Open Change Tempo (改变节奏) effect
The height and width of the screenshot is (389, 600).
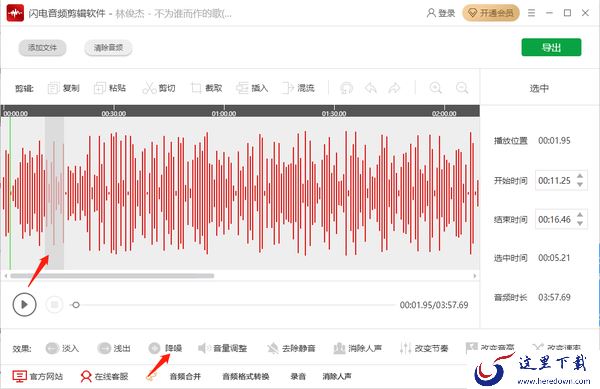(424, 348)
